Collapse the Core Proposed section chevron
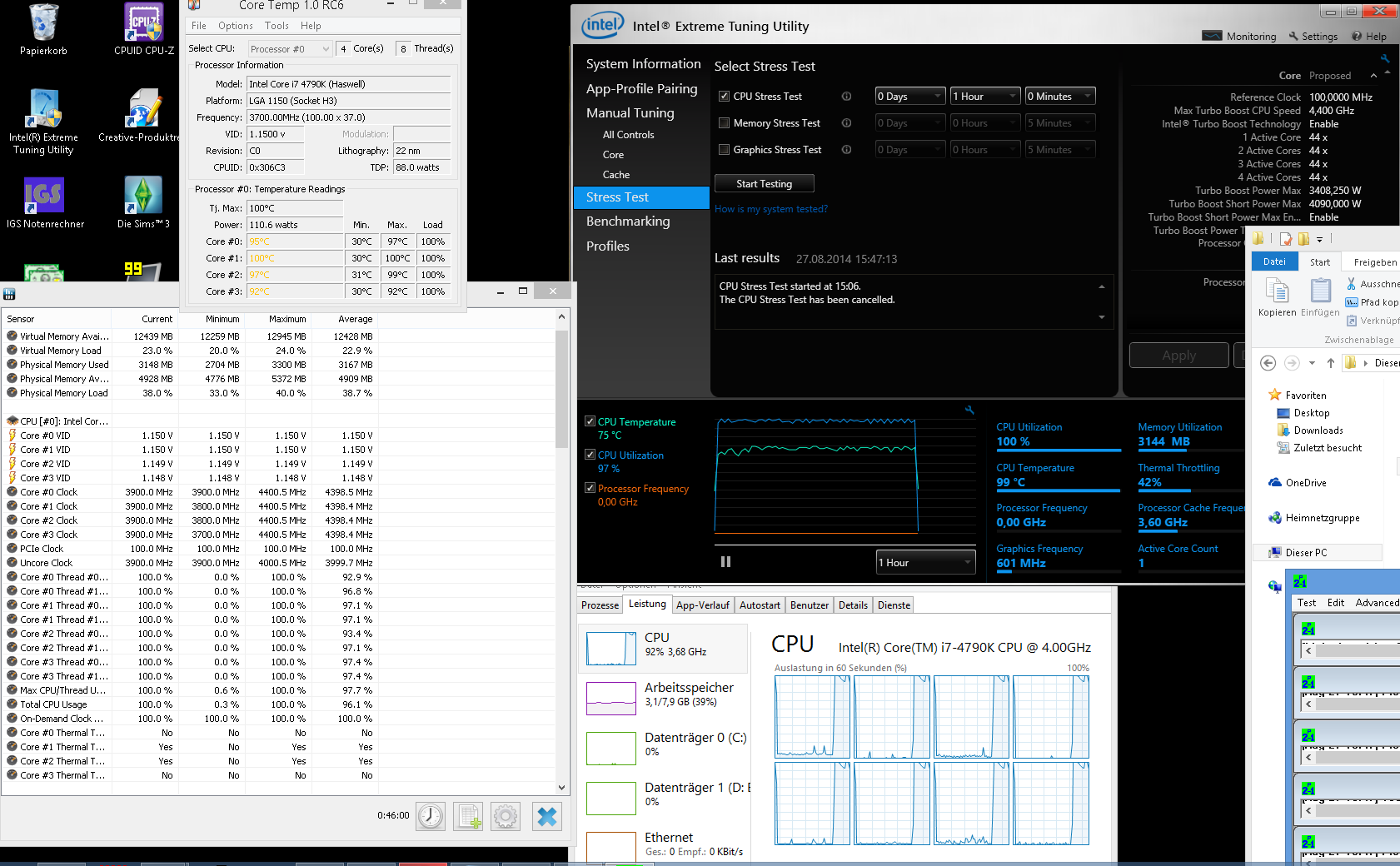1400x866 pixels. tap(1373, 76)
